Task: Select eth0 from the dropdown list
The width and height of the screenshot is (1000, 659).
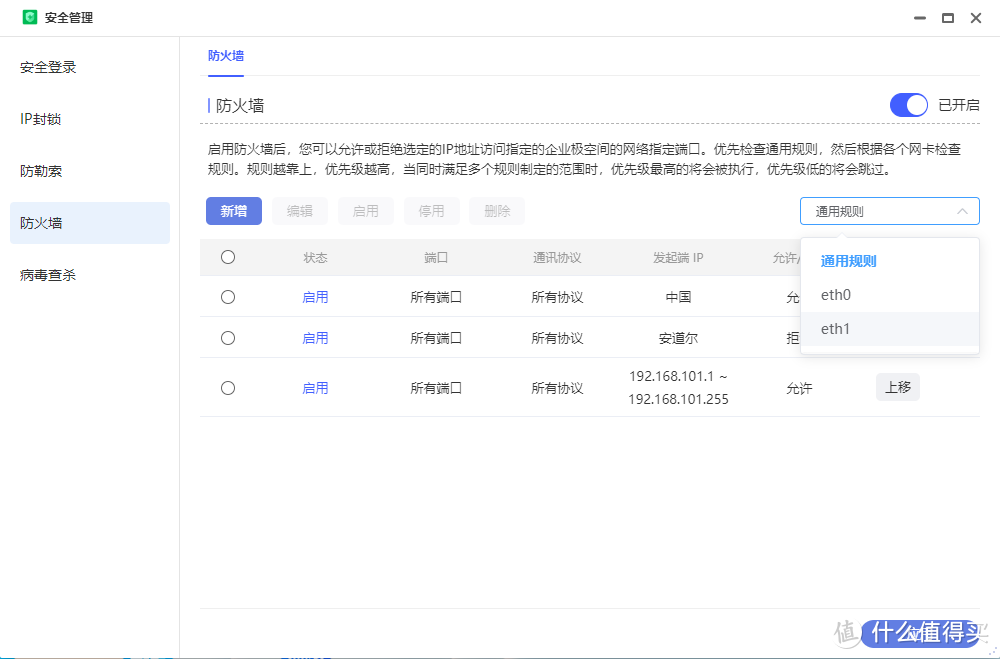Action: point(836,294)
